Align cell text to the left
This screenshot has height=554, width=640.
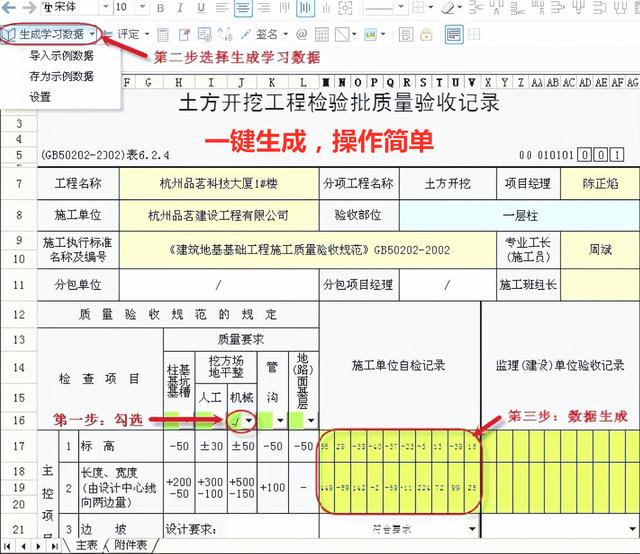point(222,8)
